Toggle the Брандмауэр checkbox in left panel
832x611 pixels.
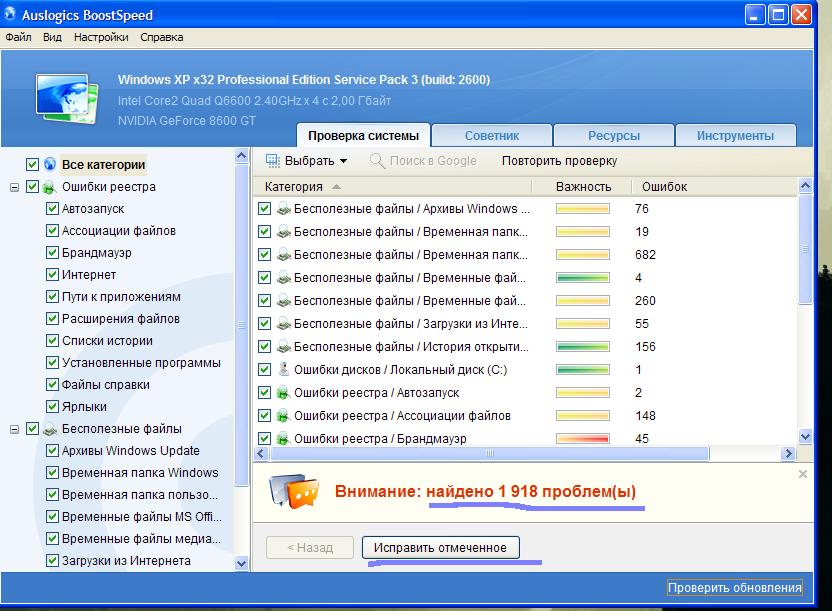click(x=52, y=253)
